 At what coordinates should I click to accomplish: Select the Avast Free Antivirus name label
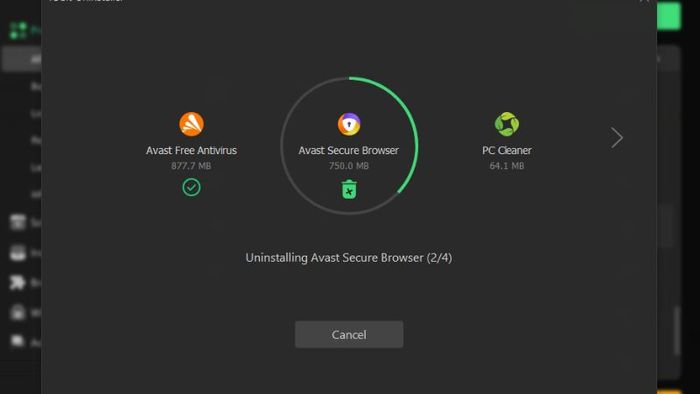tap(192, 150)
